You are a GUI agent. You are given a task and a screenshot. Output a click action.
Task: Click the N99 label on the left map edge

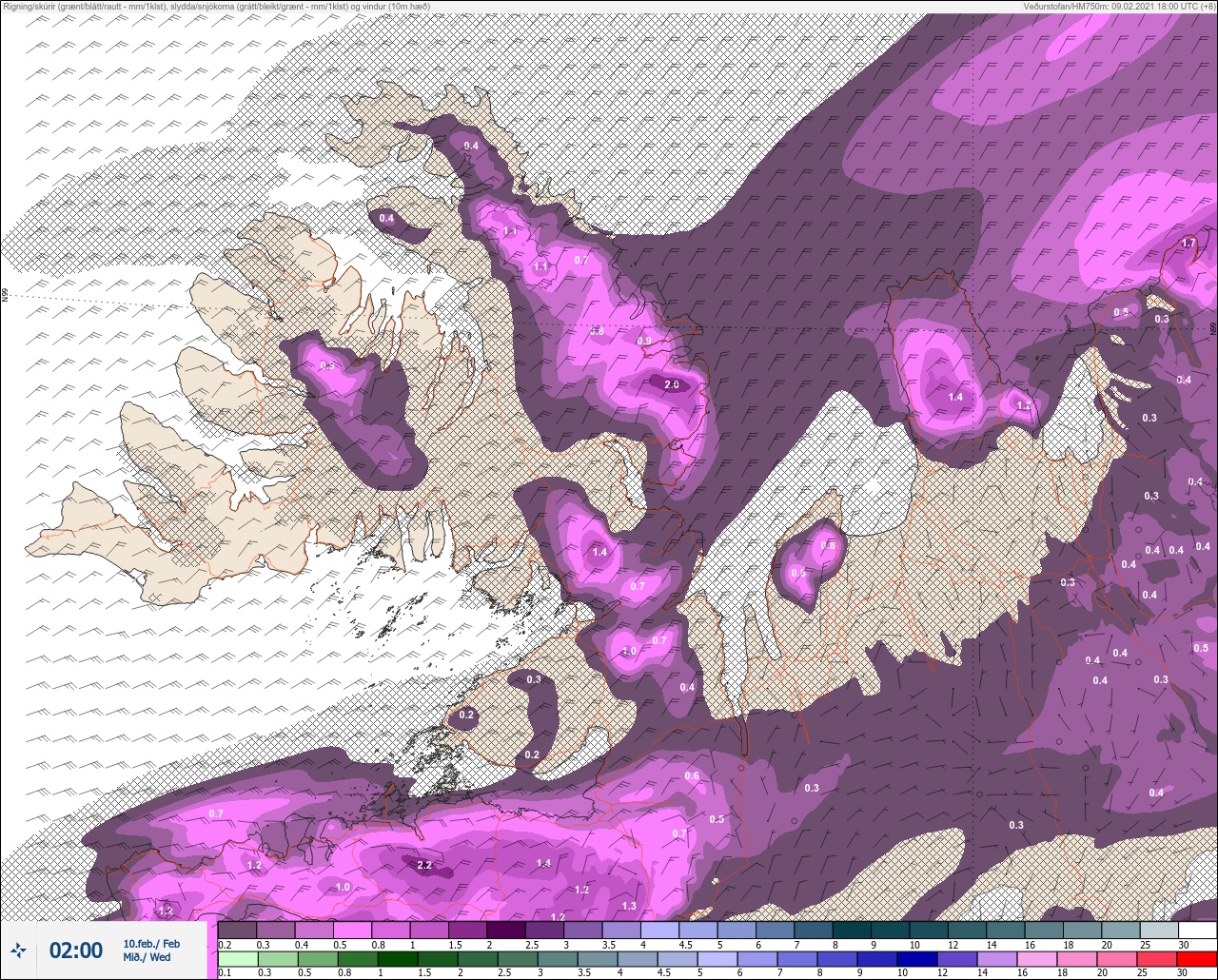pyautogui.click(x=5, y=296)
